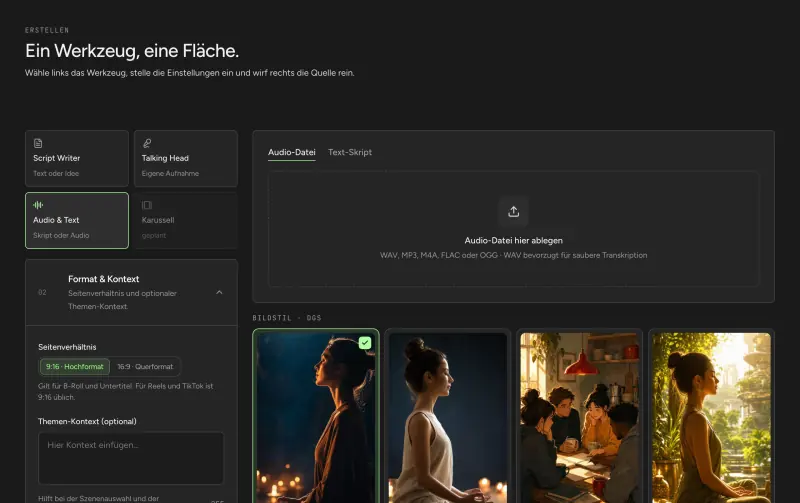Viewport: 800px width, 503px height.
Task: Click the WAV, MP3, M4A format hint text
Action: (513, 255)
